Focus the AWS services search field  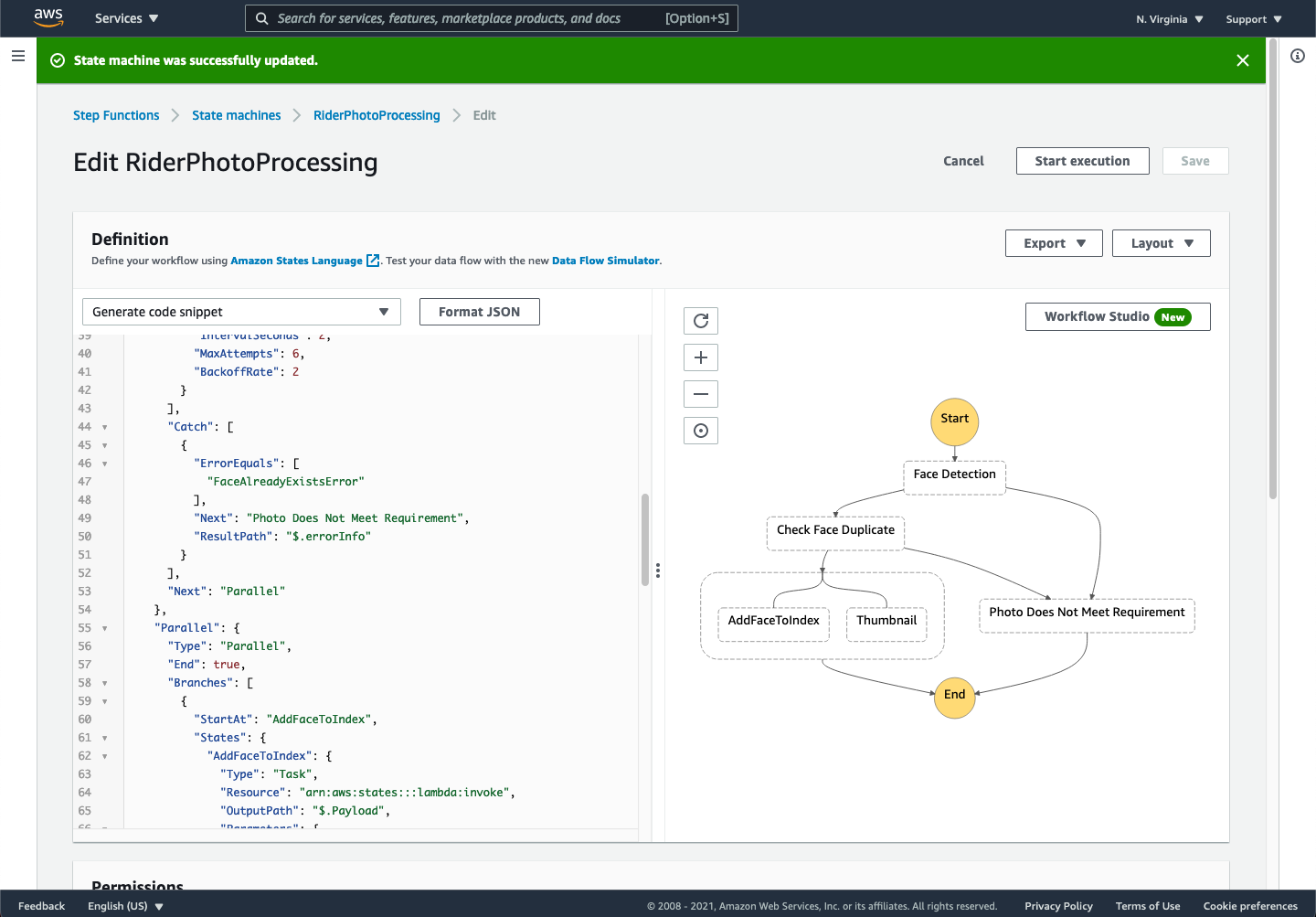pyautogui.click(x=492, y=18)
